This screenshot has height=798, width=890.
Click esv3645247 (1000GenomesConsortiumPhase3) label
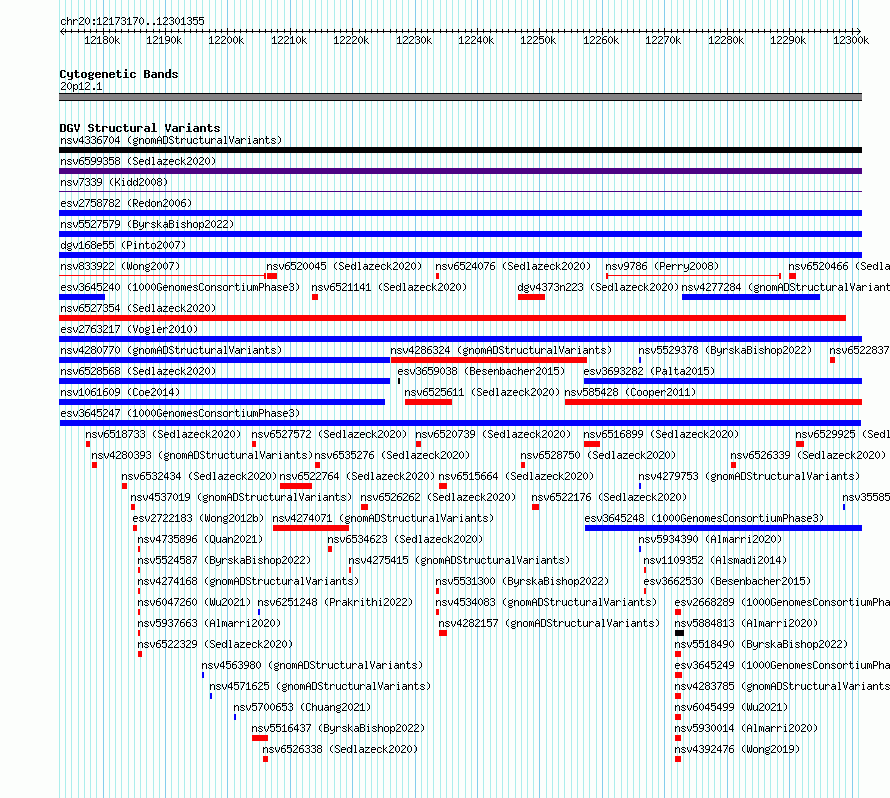point(180,413)
